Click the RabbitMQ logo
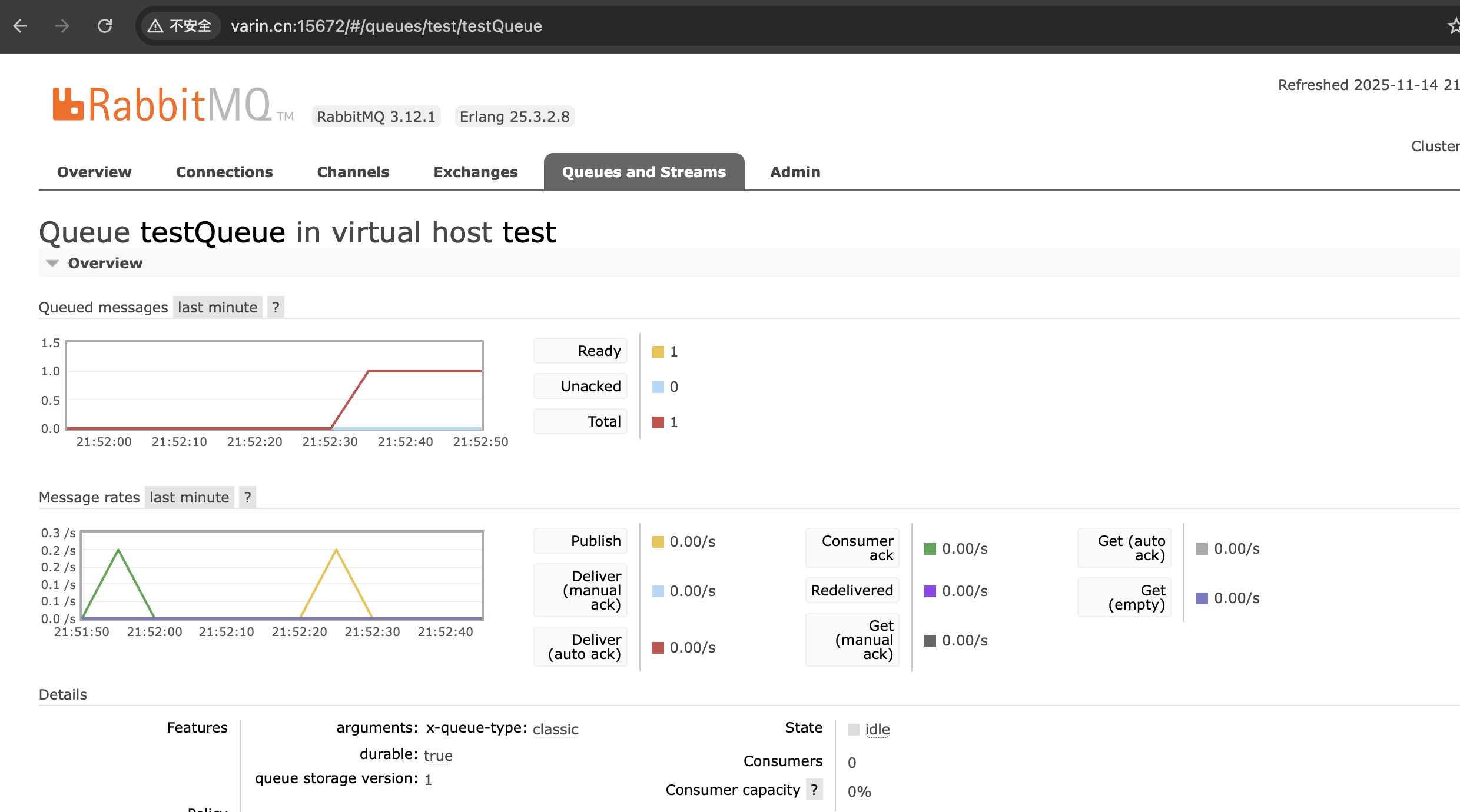 click(x=162, y=105)
